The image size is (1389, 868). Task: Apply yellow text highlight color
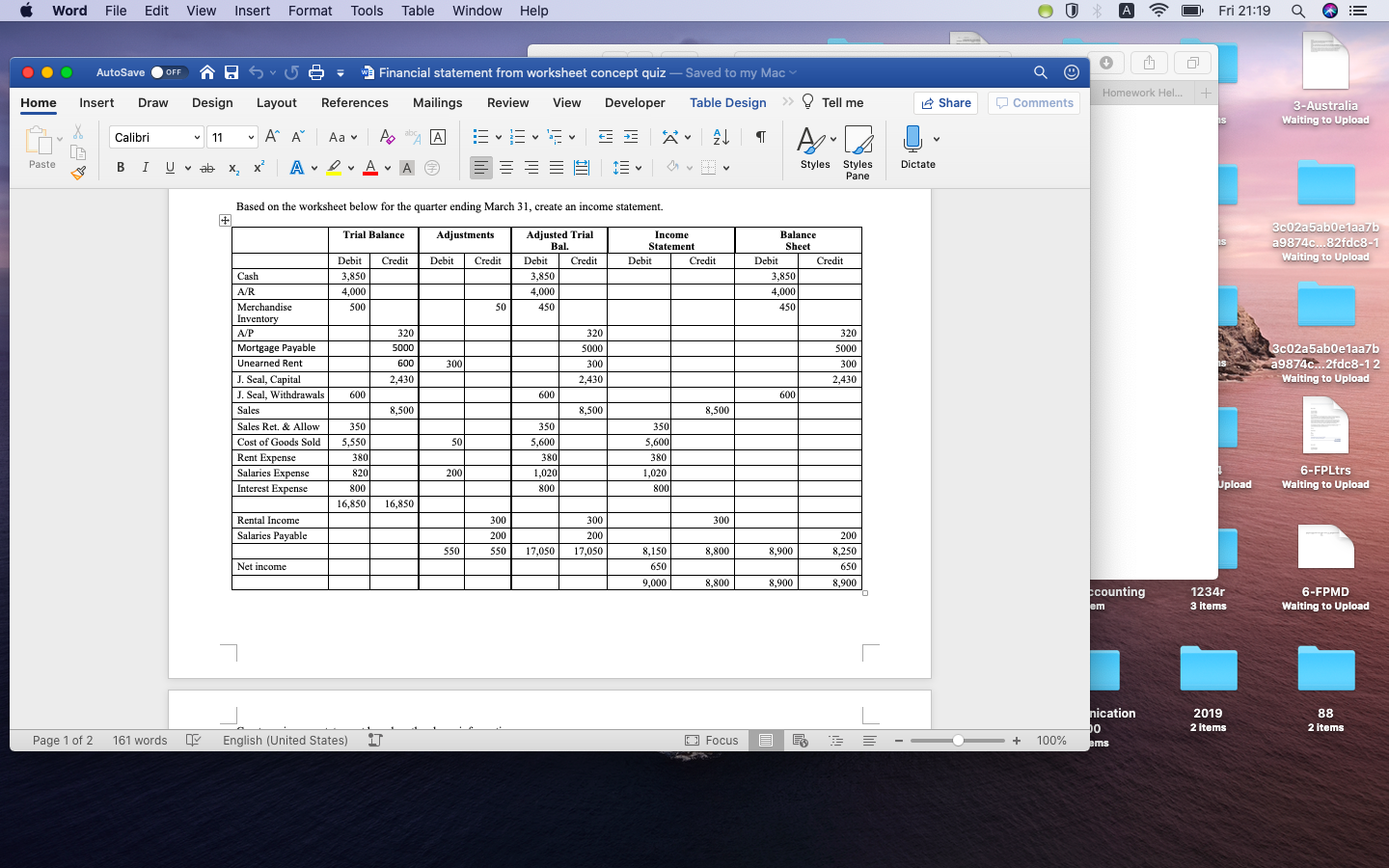(335, 167)
